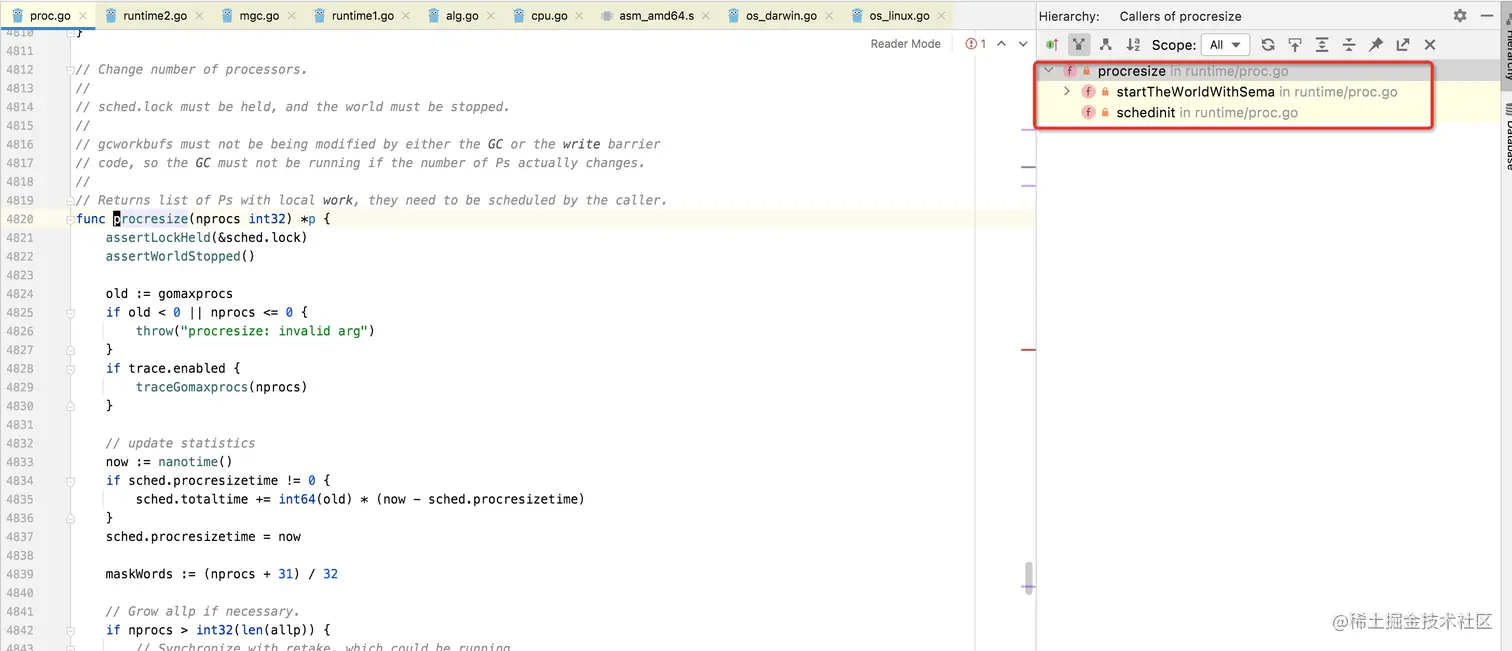
Task: Click the autoscroll-from-source up arrow icon
Action: click(1295, 45)
